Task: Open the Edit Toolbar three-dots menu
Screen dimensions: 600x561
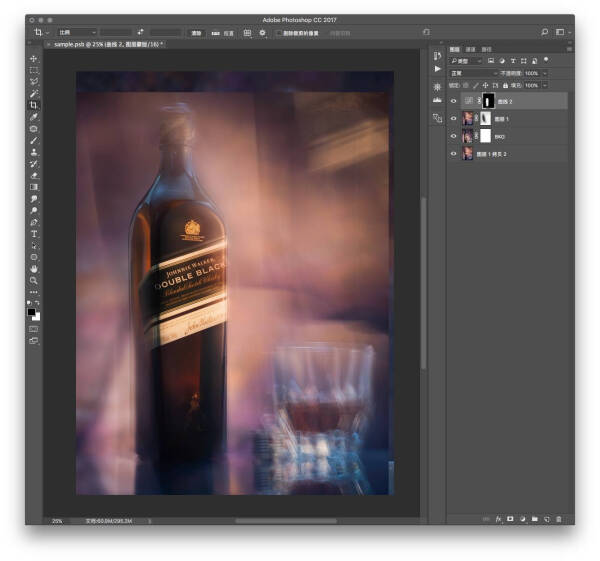Action: [x=34, y=292]
